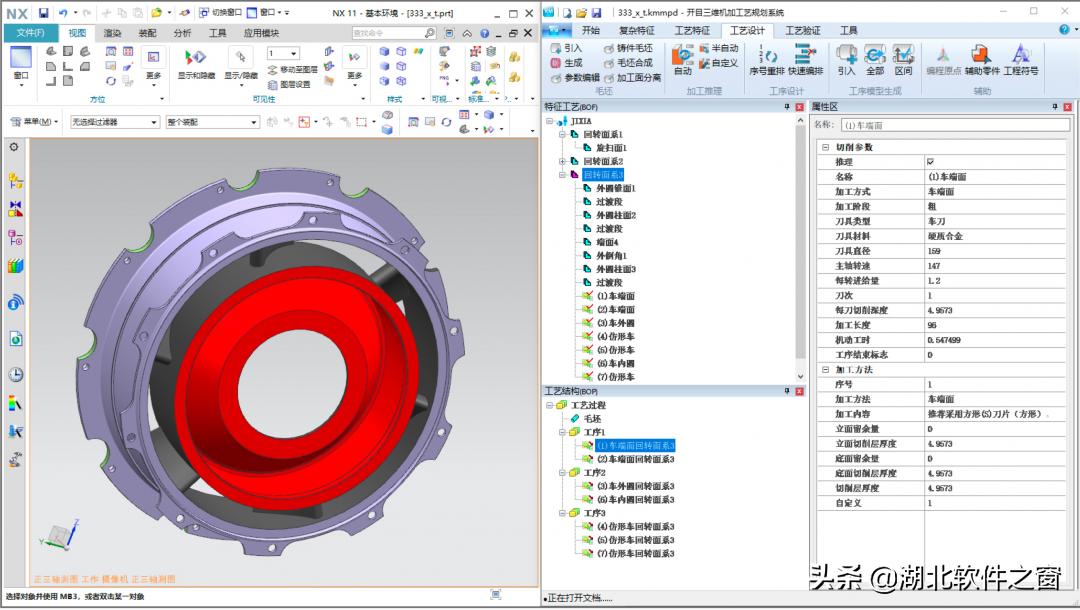Open NX 文件(F) file menu
The image size is (1080, 610).
coord(30,33)
